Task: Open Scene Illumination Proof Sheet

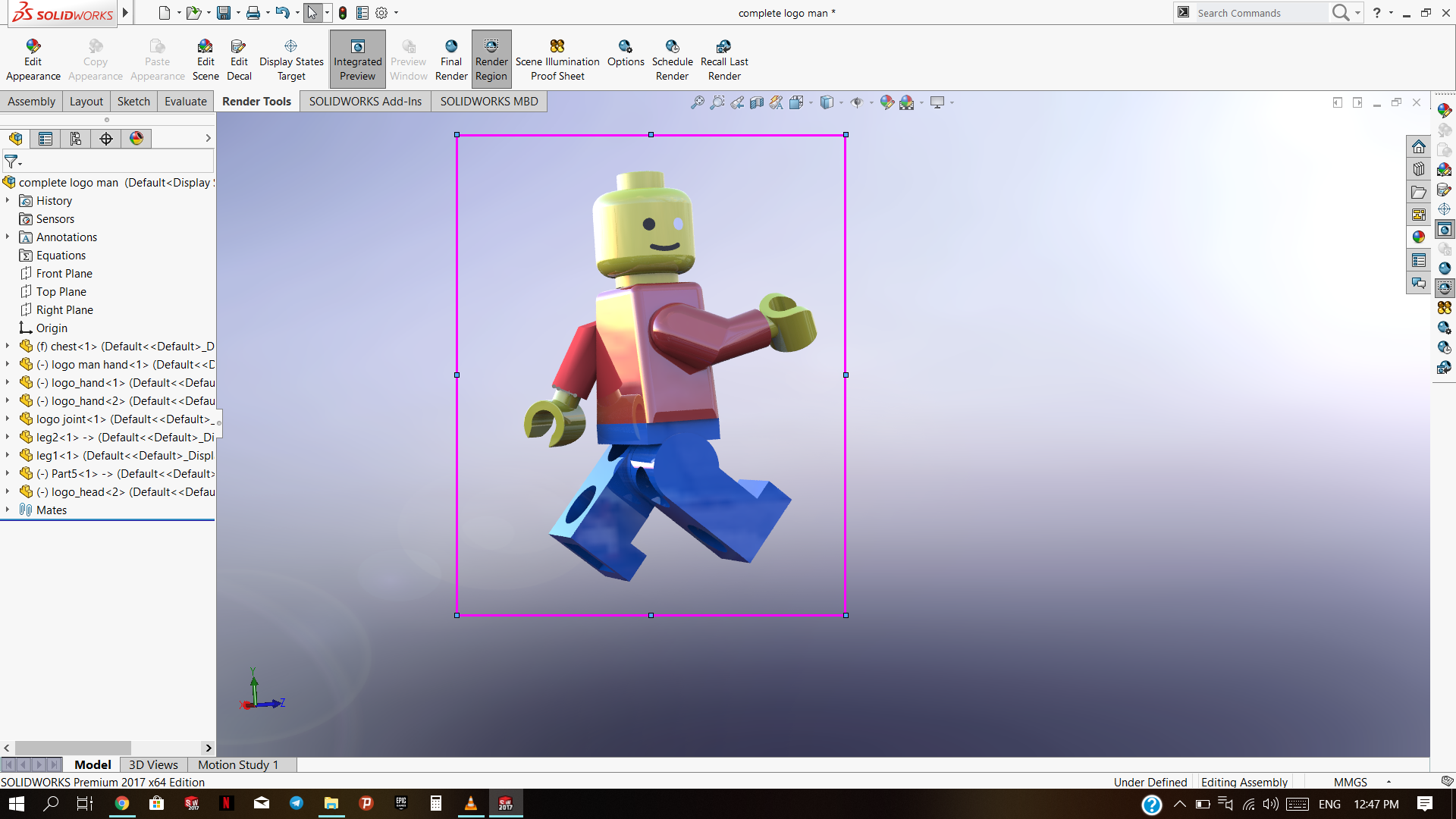Action: pos(557,47)
